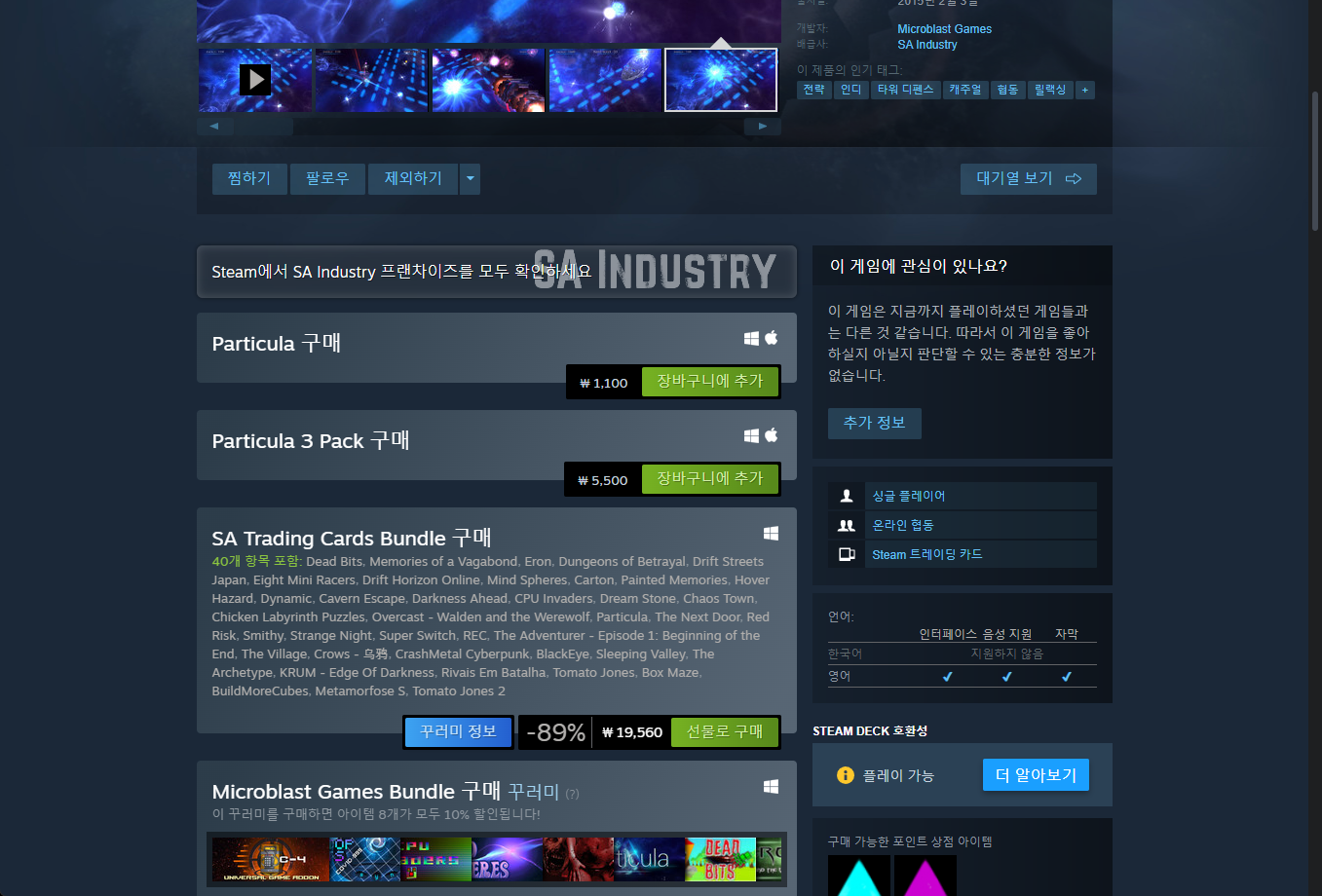Click Windows icon in Particula 3 Pack box

[x=751, y=435]
